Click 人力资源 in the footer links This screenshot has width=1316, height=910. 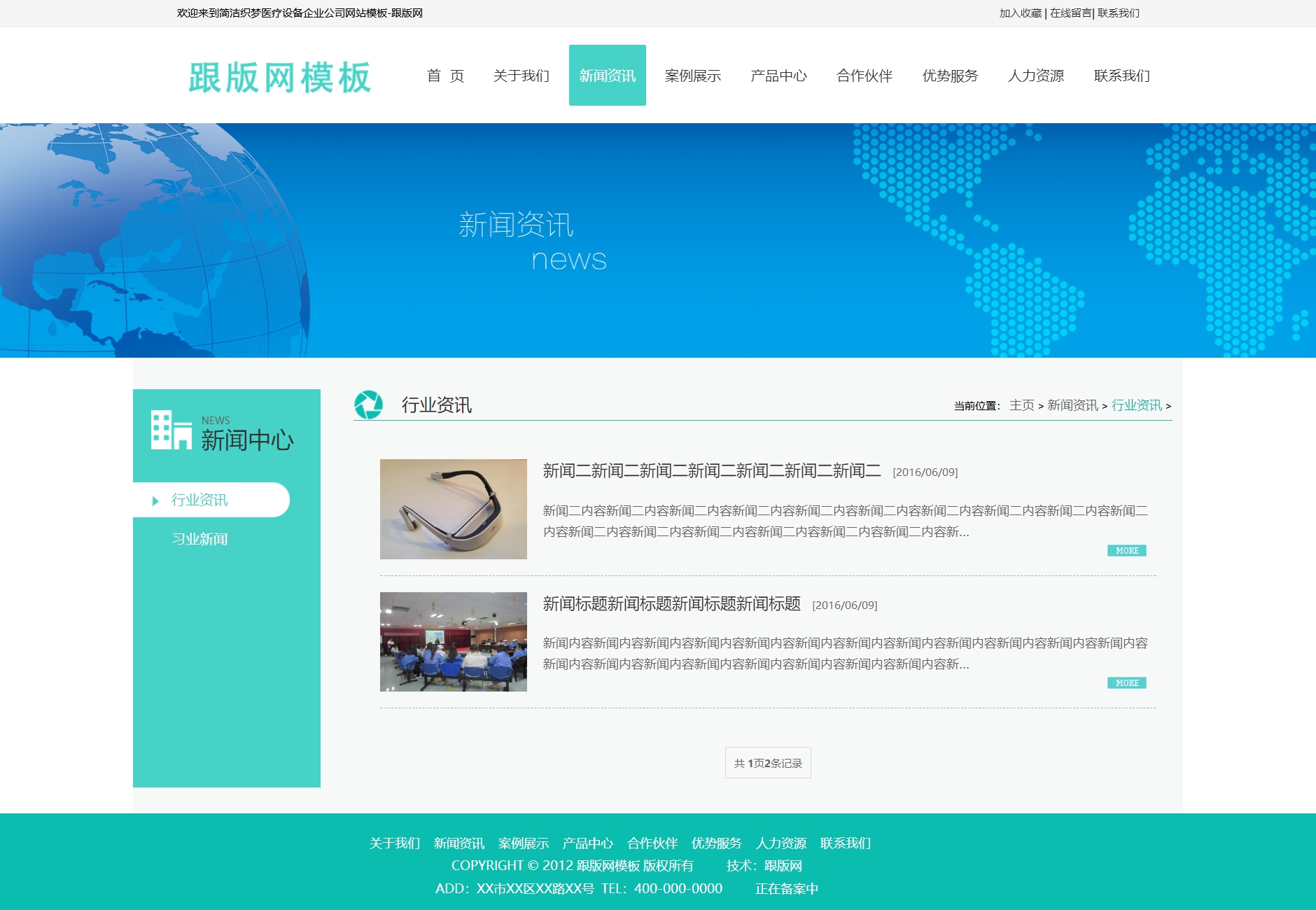point(780,843)
